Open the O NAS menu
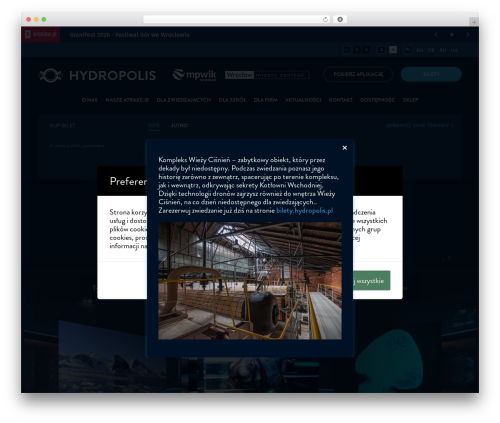500x423 pixels. coord(89,100)
